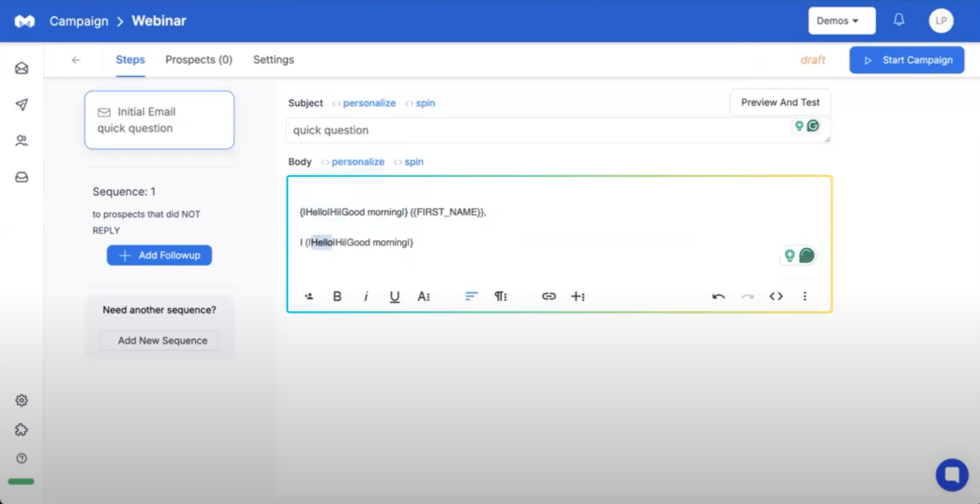Viewport: 980px width, 504px height.
Task: Switch to the Settings tab
Action: pyautogui.click(x=273, y=60)
